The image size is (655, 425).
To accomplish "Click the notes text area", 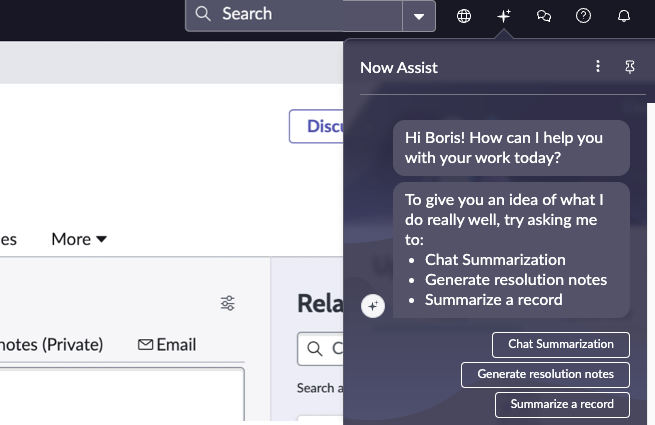I will coord(122,394).
